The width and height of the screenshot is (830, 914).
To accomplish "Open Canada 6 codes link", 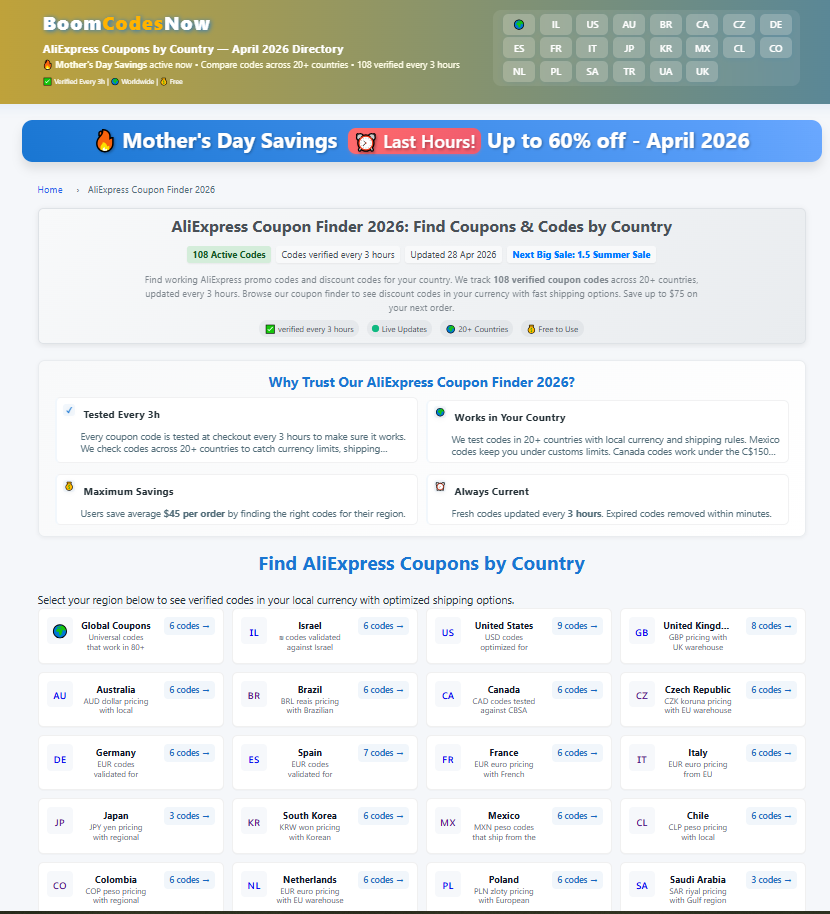I will pos(577,690).
